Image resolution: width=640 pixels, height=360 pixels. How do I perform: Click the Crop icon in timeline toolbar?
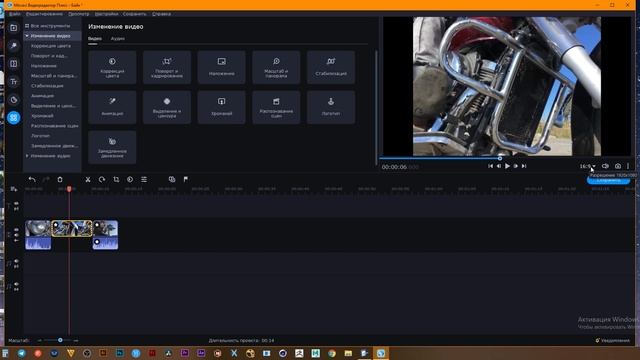(116, 180)
